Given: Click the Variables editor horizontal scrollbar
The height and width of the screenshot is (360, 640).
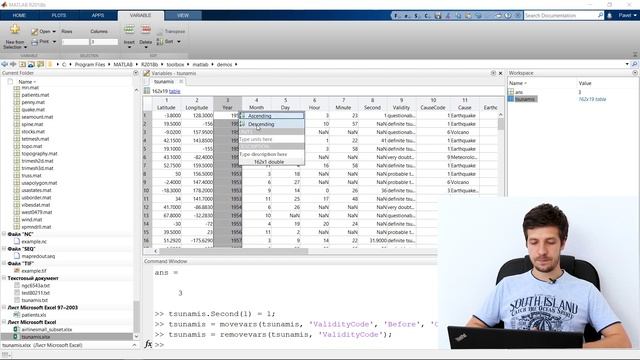Looking at the screenshot, I should click(233, 251).
